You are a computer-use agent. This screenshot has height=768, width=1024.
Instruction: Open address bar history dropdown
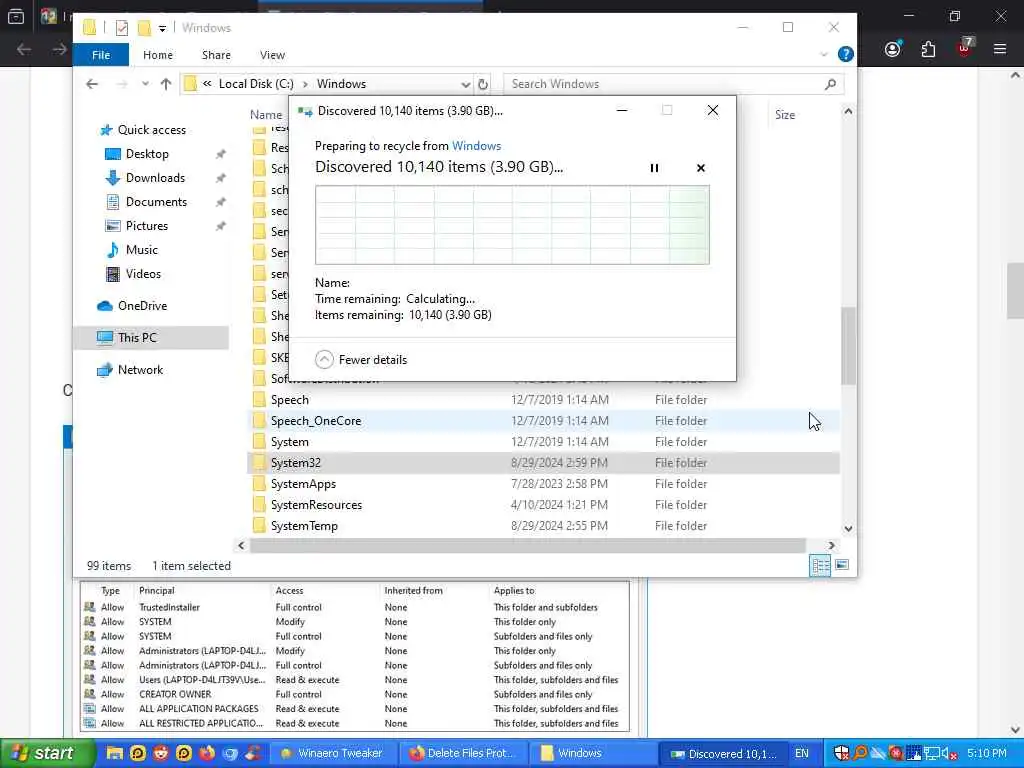pyautogui.click(x=465, y=84)
